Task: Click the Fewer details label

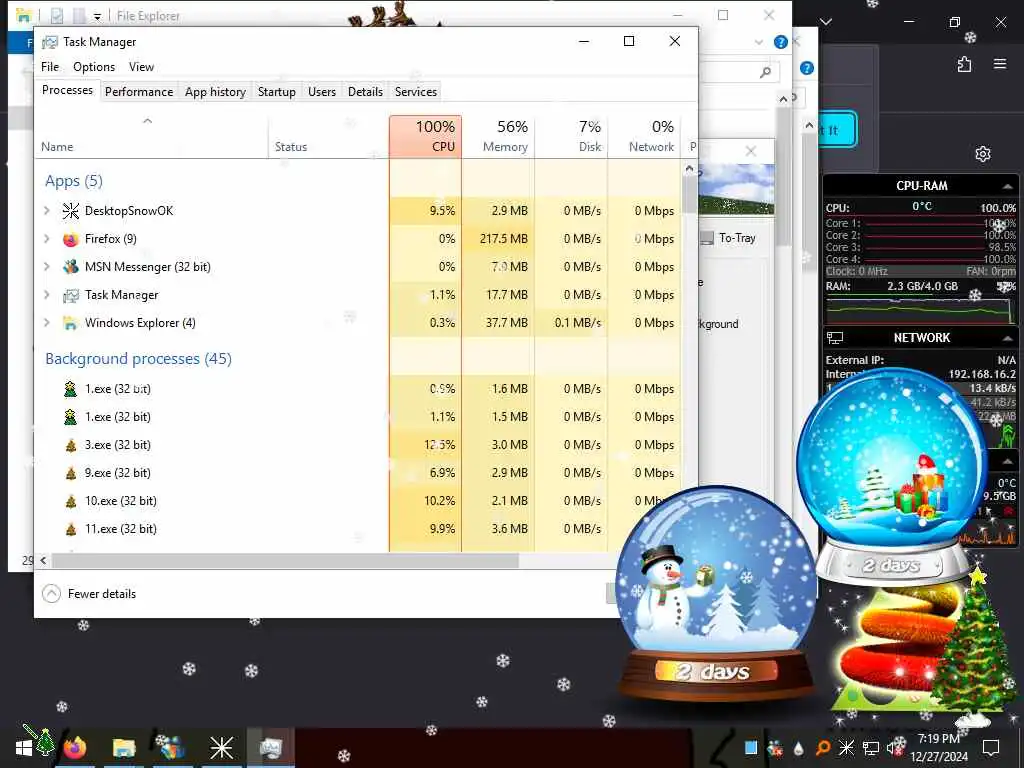Action: pos(102,594)
